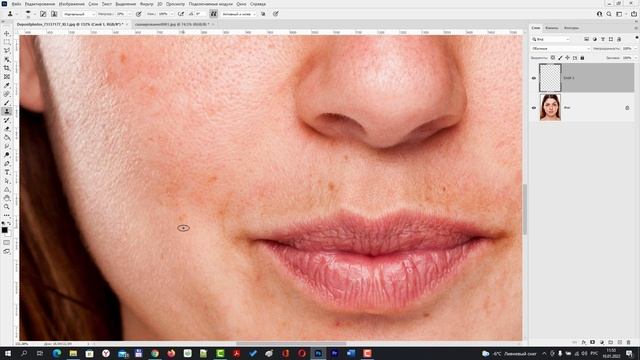
Task: Open the workspace switcher icon
Action: pyautogui.click(x=619, y=14)
